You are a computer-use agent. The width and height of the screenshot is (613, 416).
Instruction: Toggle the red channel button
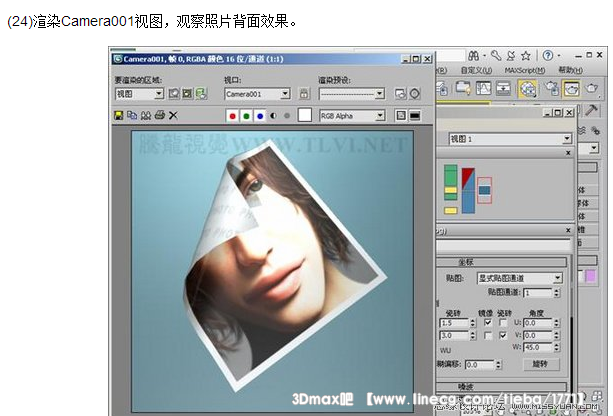point(233,116)
